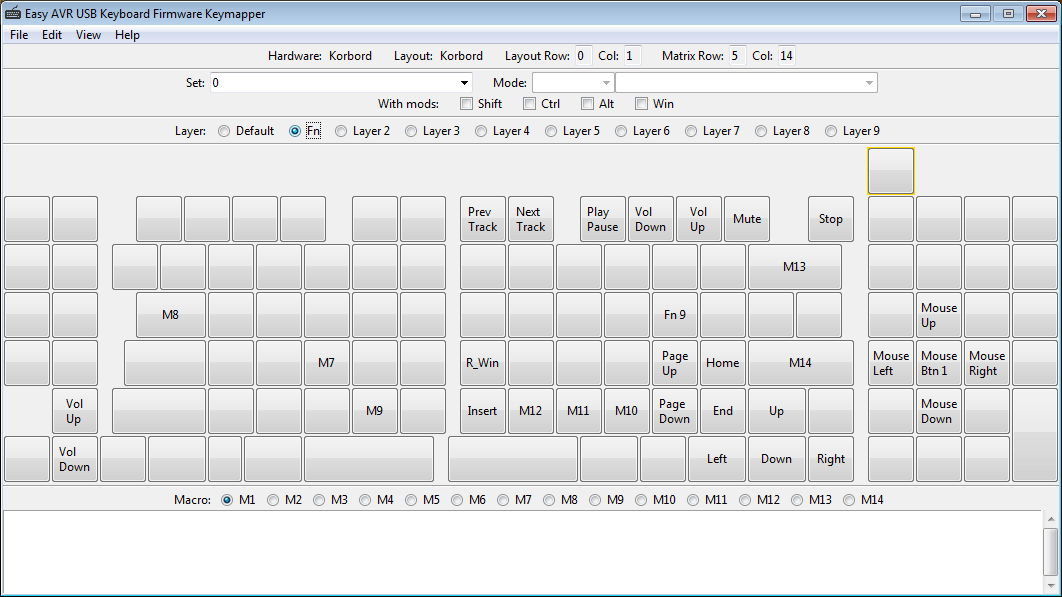Click the Matrix Row value field
Viewport: 1062px width, 597px height.
pyautogui.click(x=737, y=56)
